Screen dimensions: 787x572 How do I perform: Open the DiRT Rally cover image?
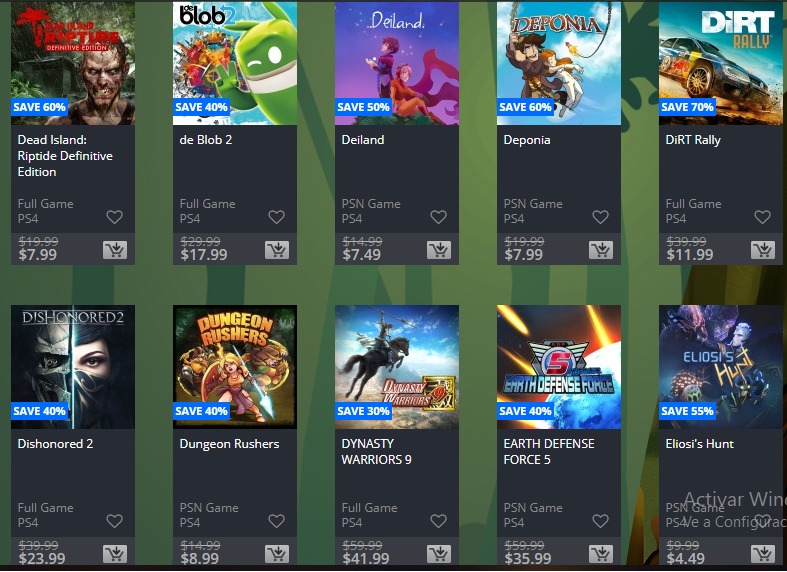[x=721, y=63]
